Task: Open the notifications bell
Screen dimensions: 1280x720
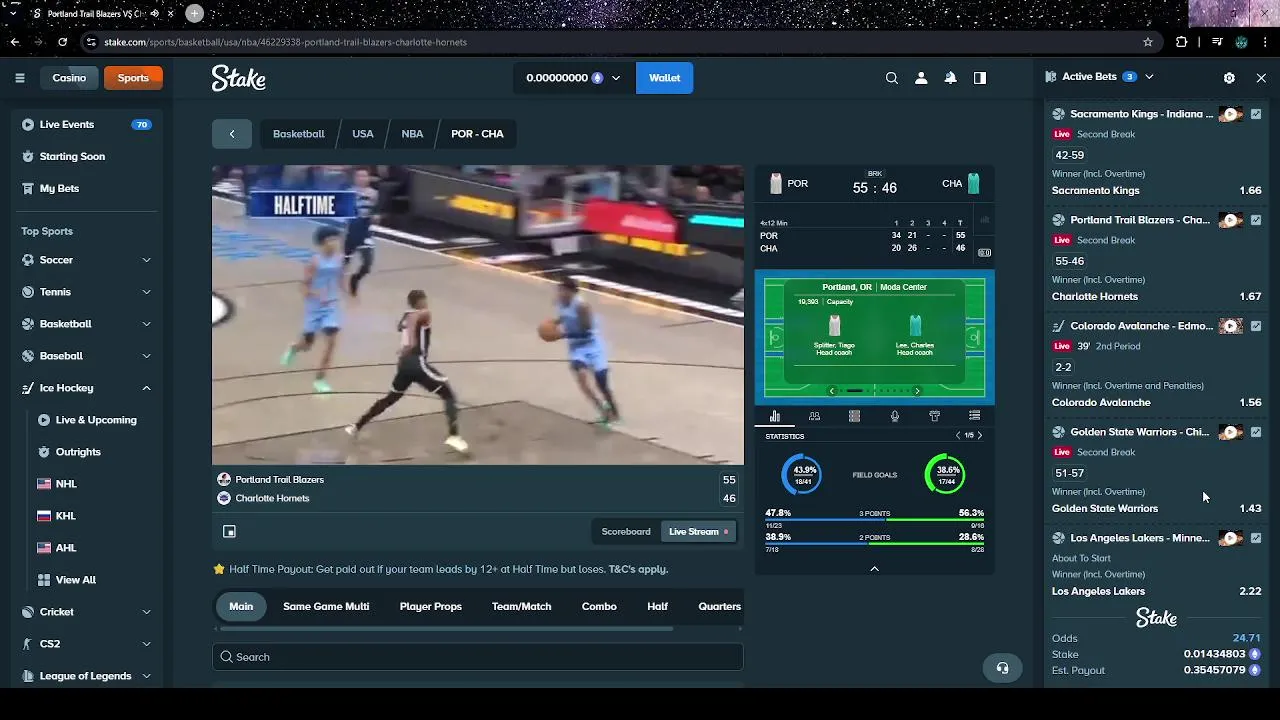Action: click(951, 78)
